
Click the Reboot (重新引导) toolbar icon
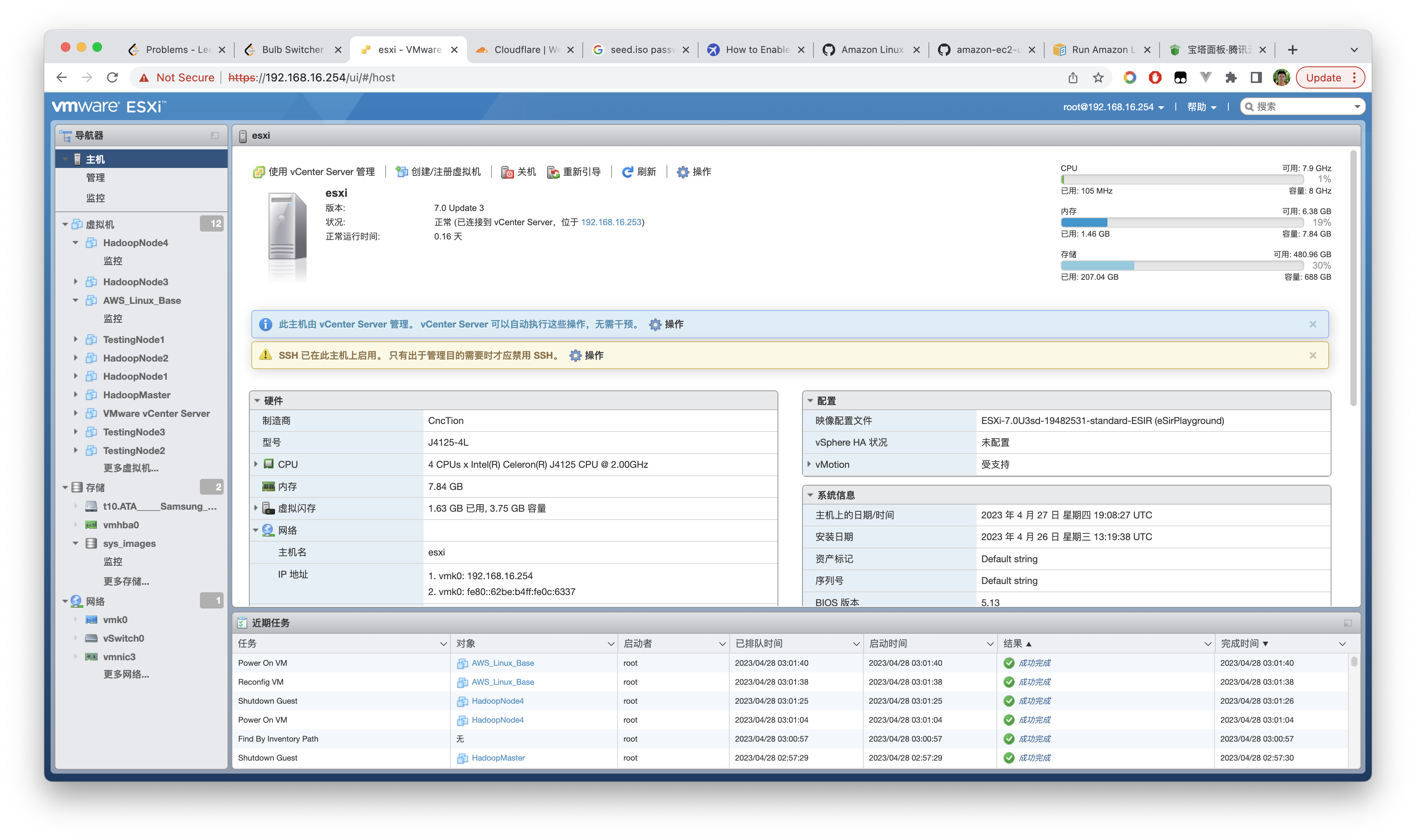click(x=553, y=172)
